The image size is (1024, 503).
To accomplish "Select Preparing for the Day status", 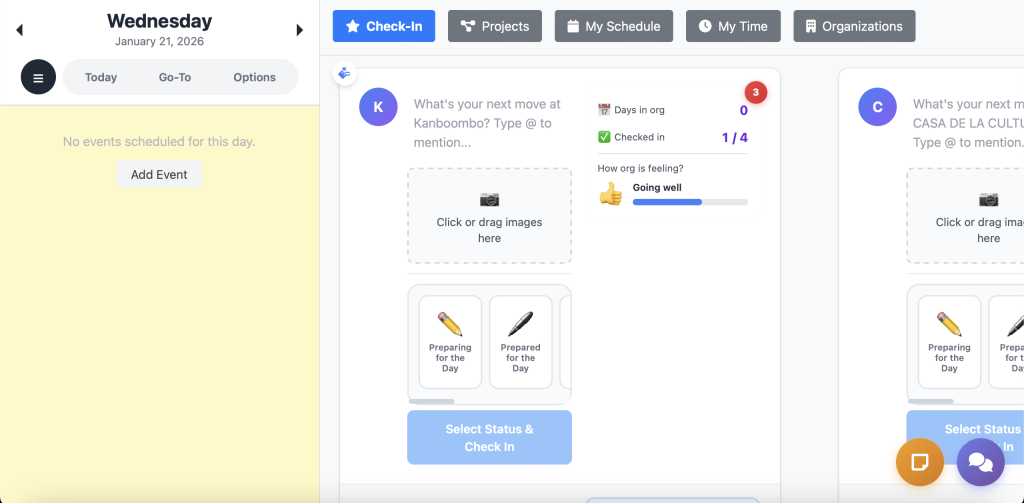I will [x=450, y=341].
